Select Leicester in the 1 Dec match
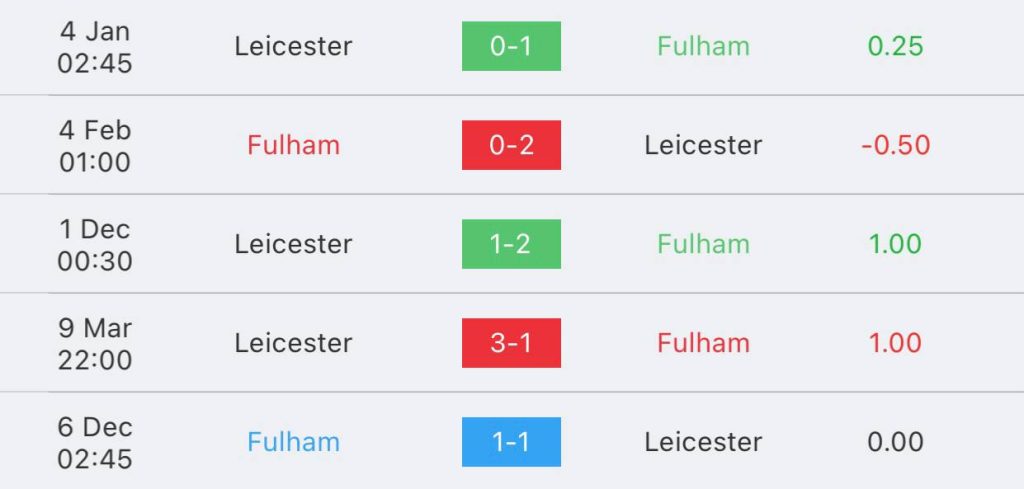Screen dimensions: 1024x489 (293, 244)
